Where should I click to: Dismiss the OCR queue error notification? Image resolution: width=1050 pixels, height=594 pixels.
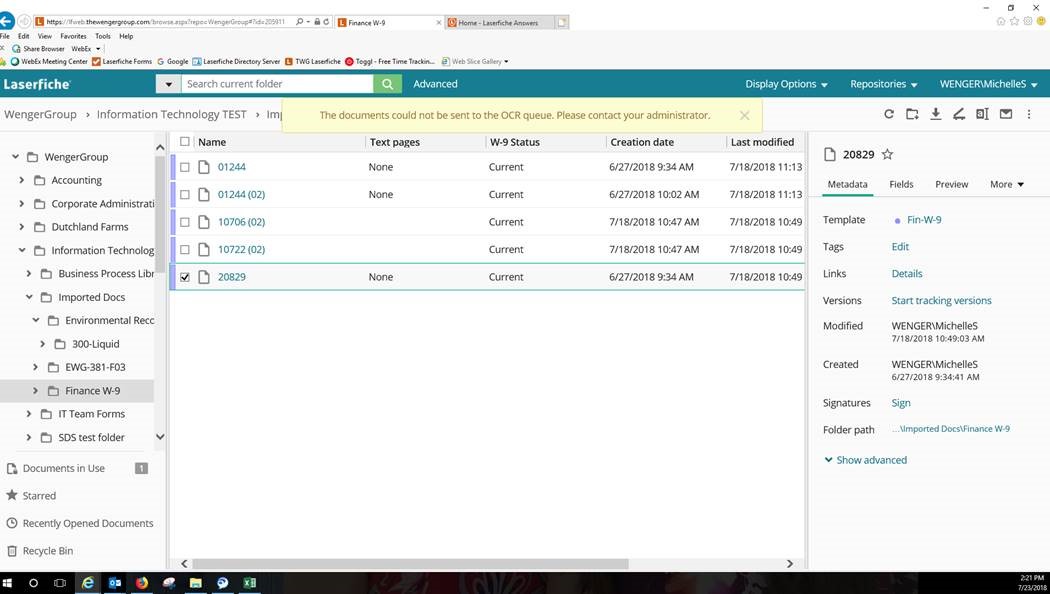click(x=744, y=116)
